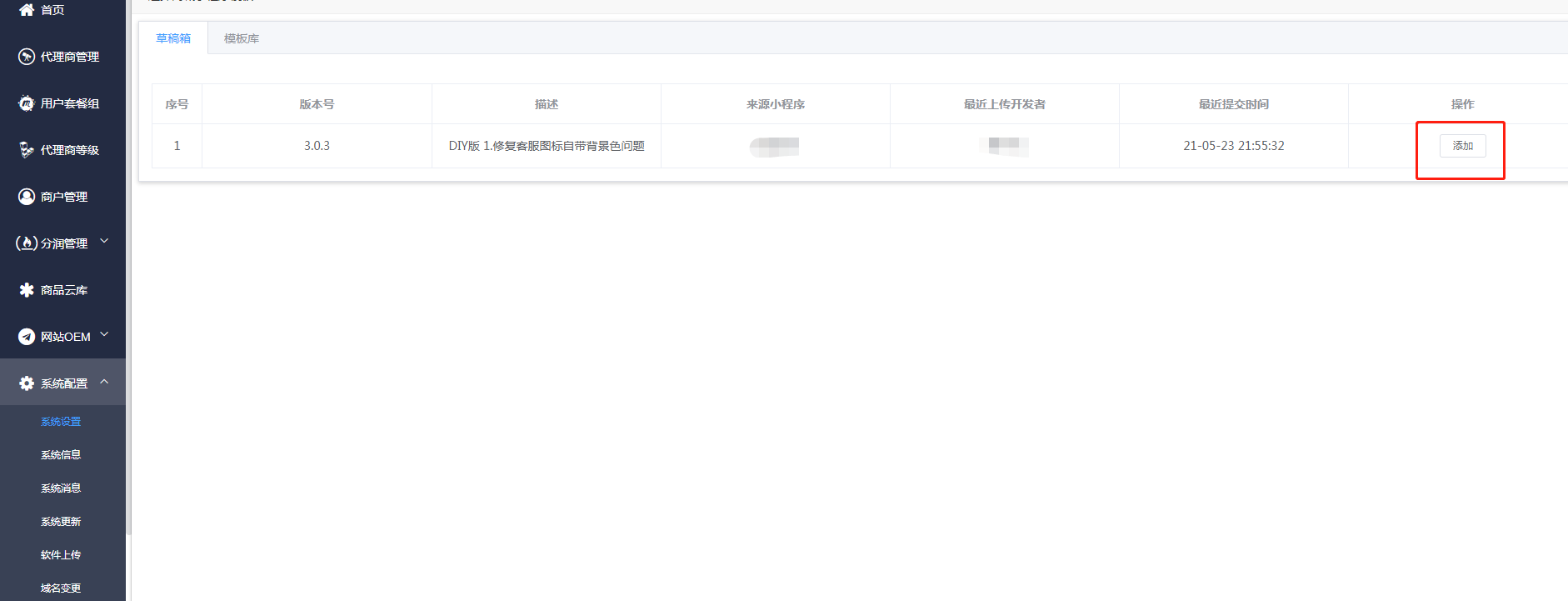Image resolution: width=1568 pixels, height=601 pixels.
Task: Click row number 1 cell
Action: (177, 146)
